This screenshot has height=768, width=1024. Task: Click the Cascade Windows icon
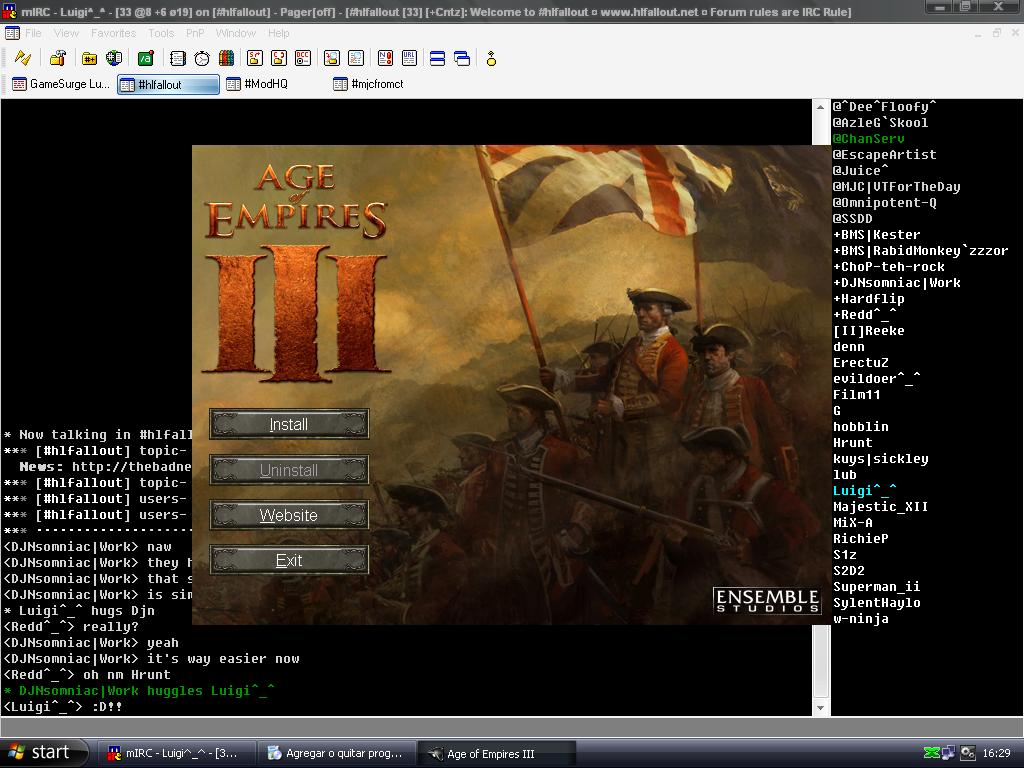click(462, 59)
